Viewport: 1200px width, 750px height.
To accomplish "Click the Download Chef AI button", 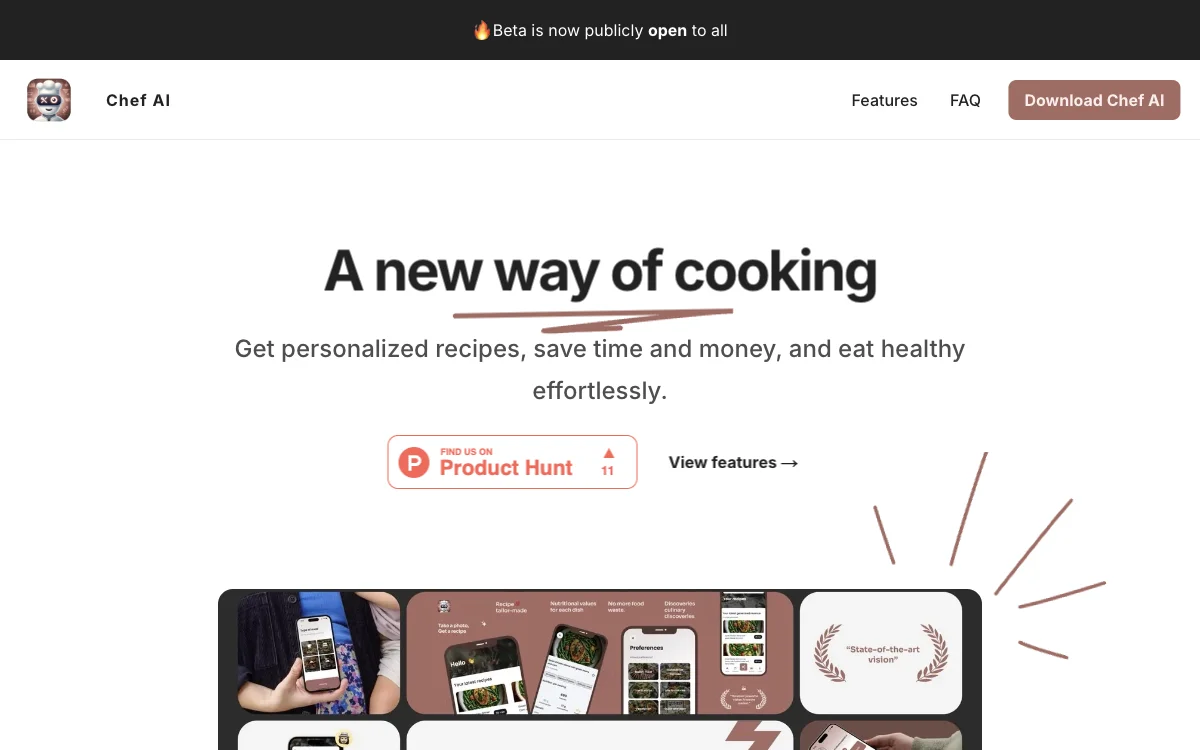I will (1094, 100).
